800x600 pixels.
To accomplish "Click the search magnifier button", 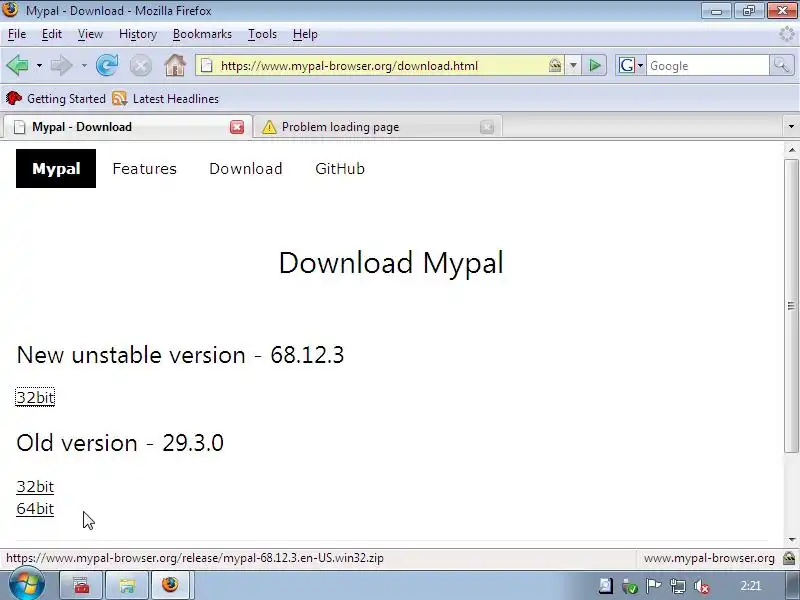I will tap(781, 65).
